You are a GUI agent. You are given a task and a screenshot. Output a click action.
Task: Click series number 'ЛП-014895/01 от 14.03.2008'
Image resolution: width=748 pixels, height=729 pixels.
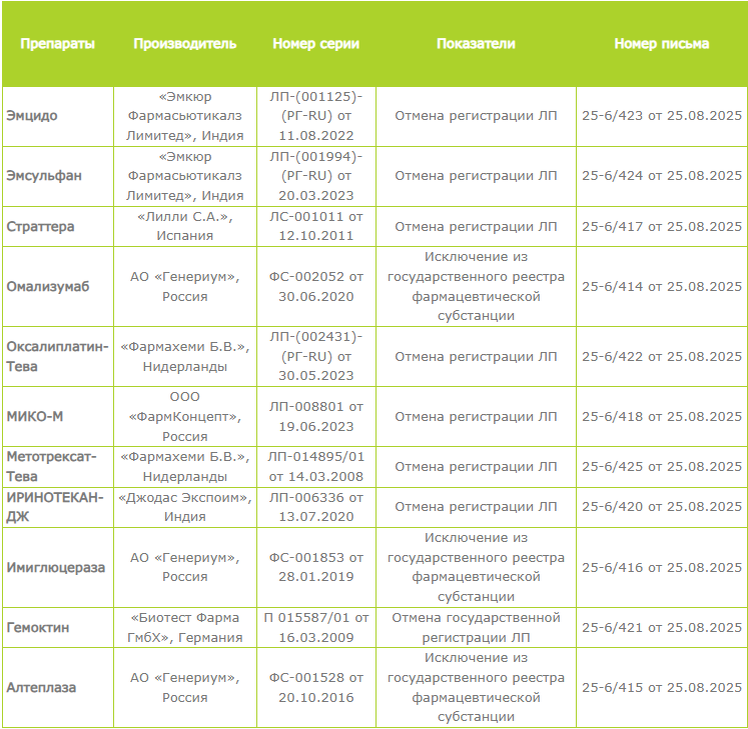(316, 467)
